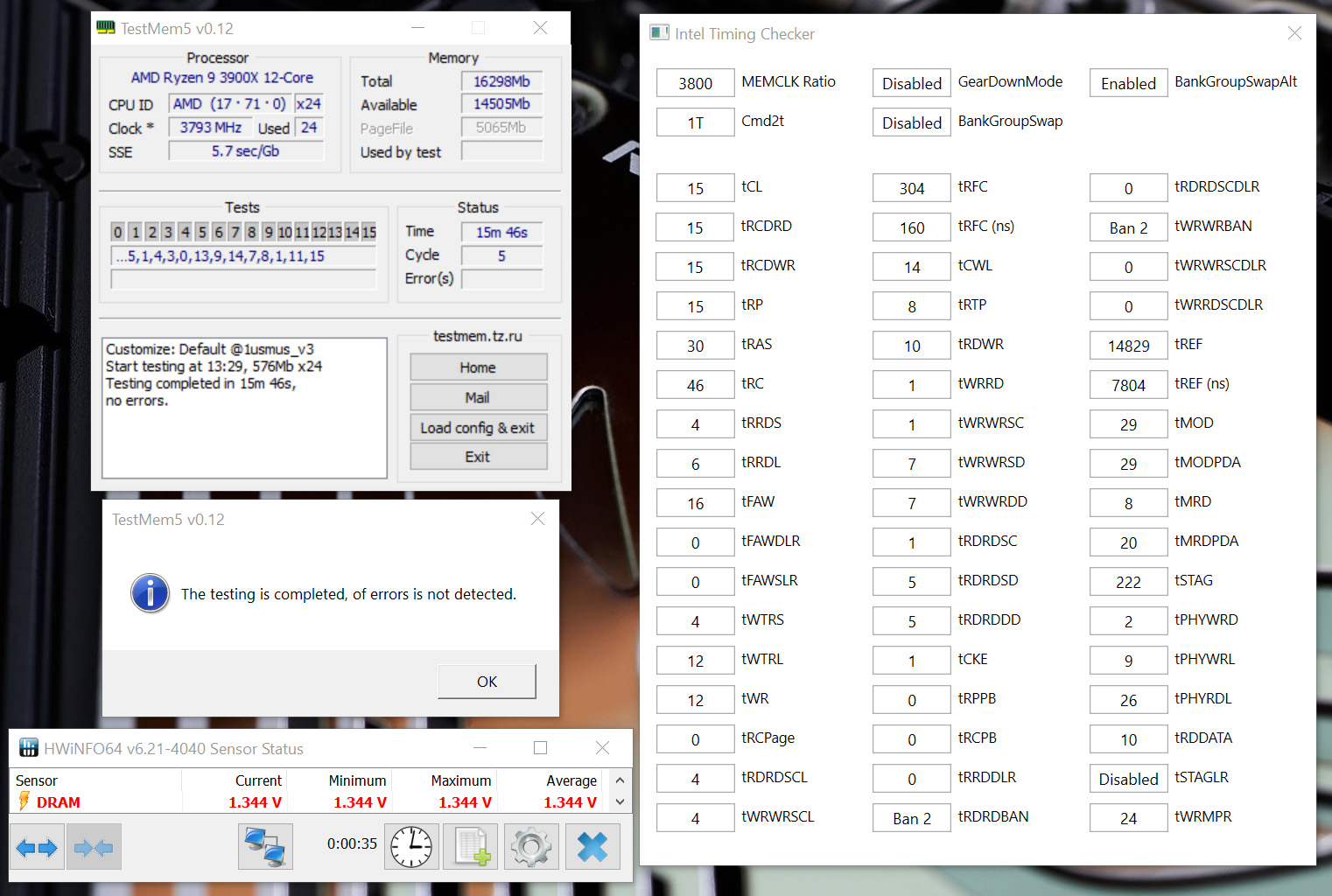Click the HWiNFO64 sensor list scroll up arrow

620,780
